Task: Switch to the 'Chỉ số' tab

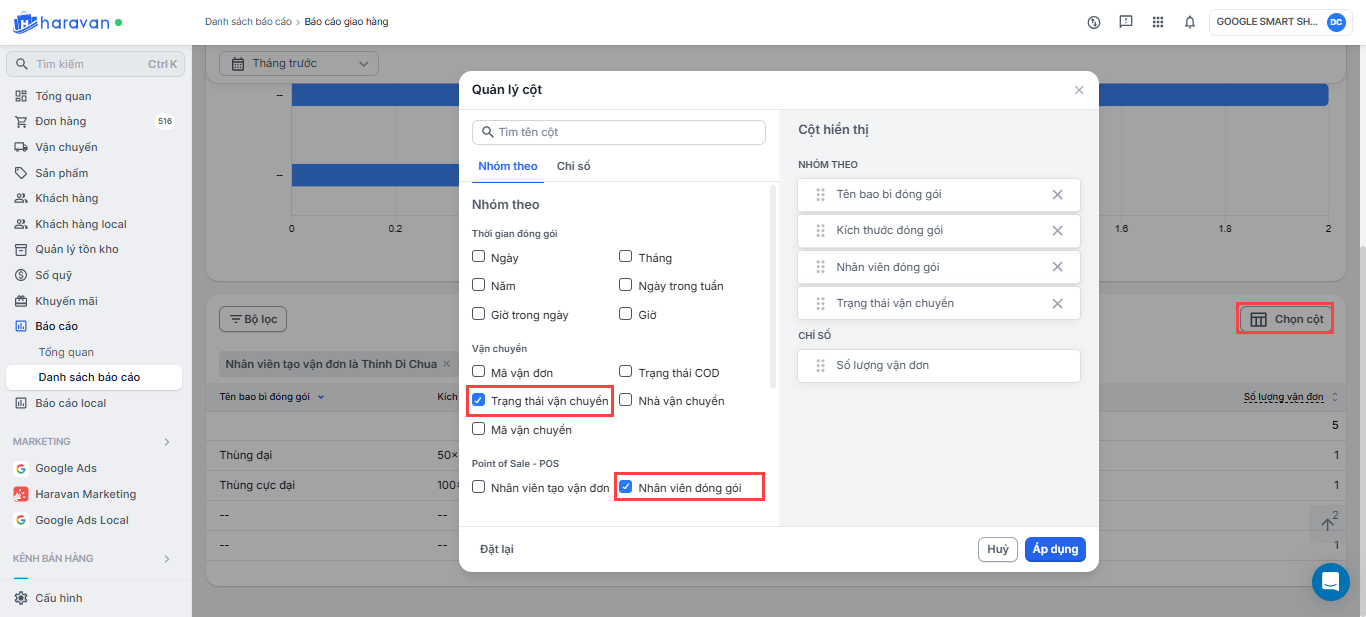Action: click(x=573, y=166)
